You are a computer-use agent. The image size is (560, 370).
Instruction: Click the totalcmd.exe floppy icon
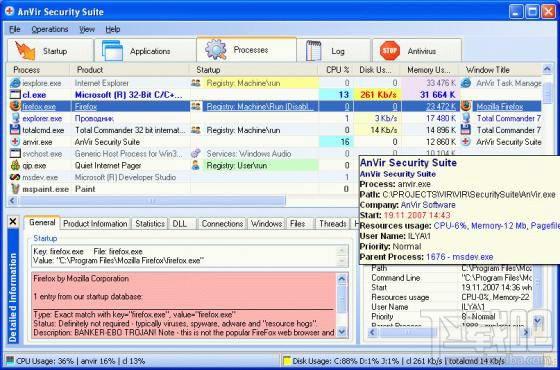tap(15, 130)
